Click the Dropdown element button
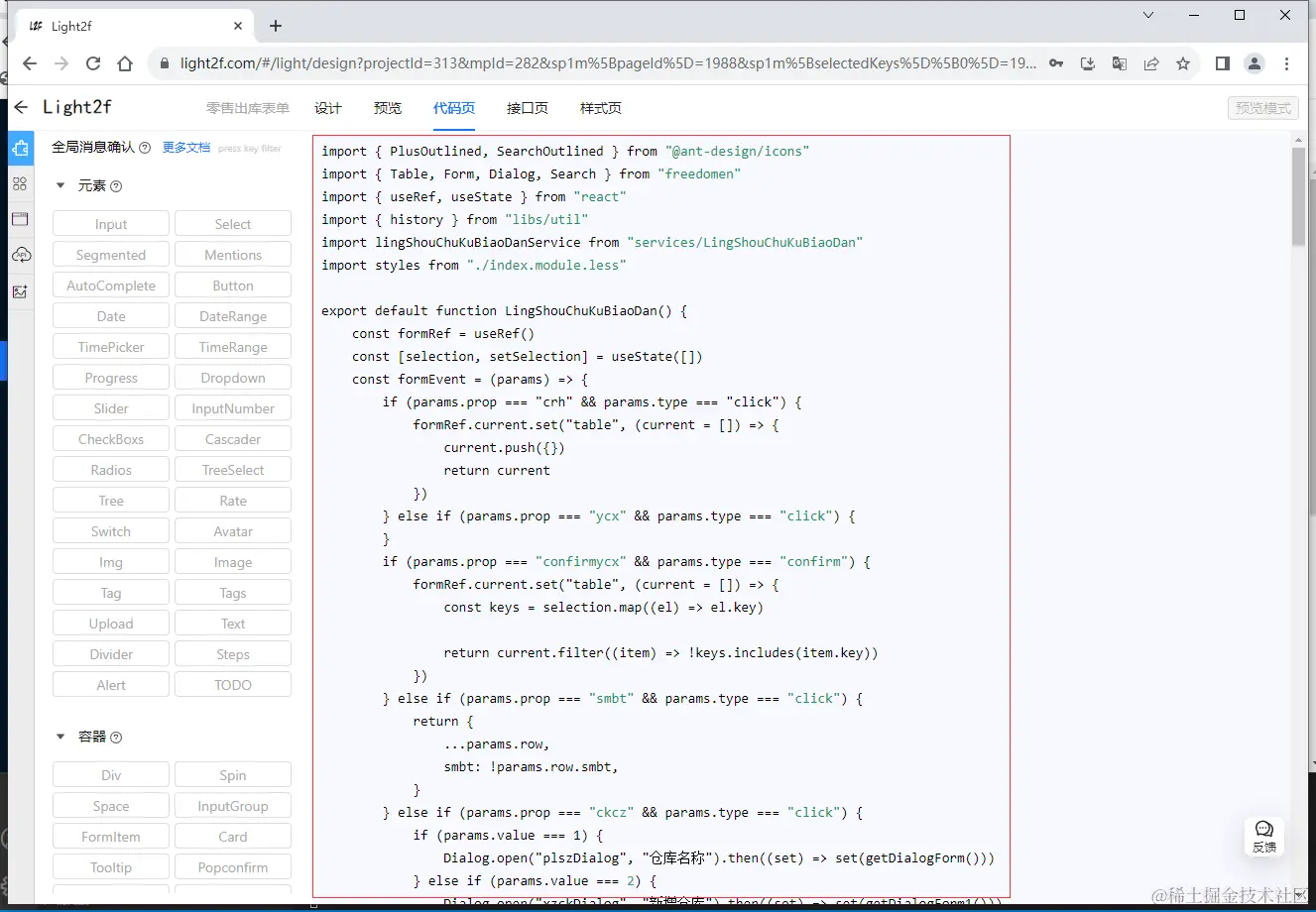Viewport: 1316px width, 912px height. [x=233, y=378]
